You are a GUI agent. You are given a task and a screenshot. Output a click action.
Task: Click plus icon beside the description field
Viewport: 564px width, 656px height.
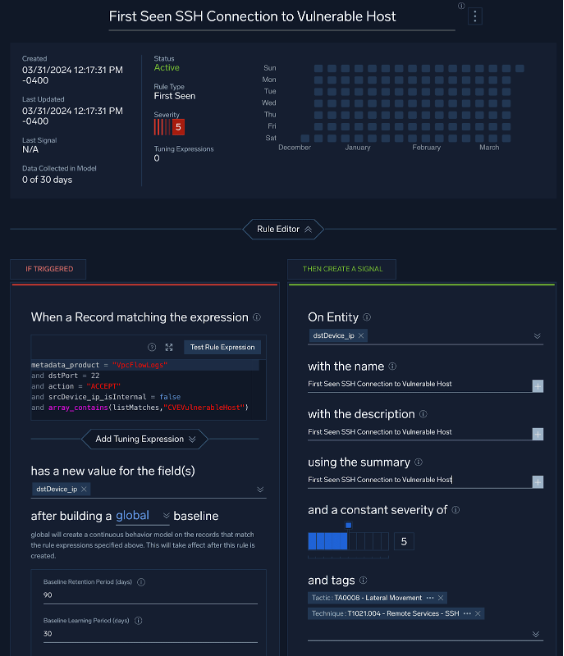(x=538, y=434)
